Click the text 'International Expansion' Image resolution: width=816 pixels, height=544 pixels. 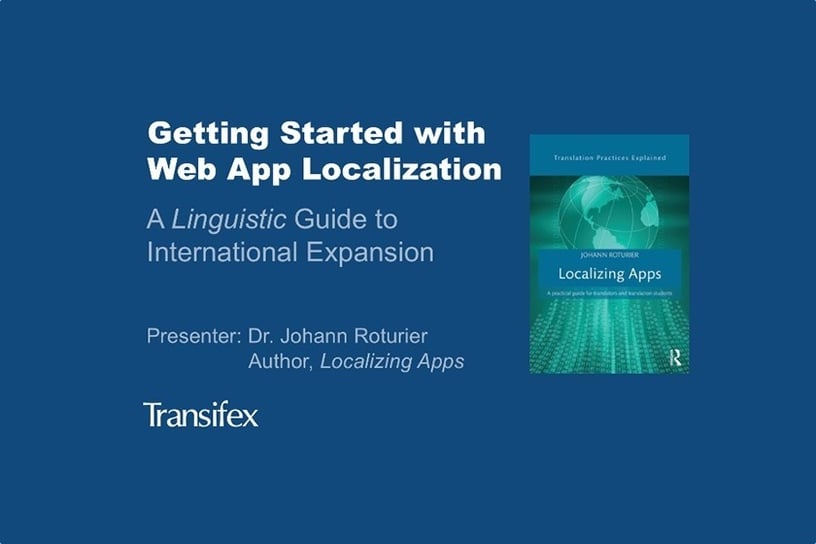290,252
